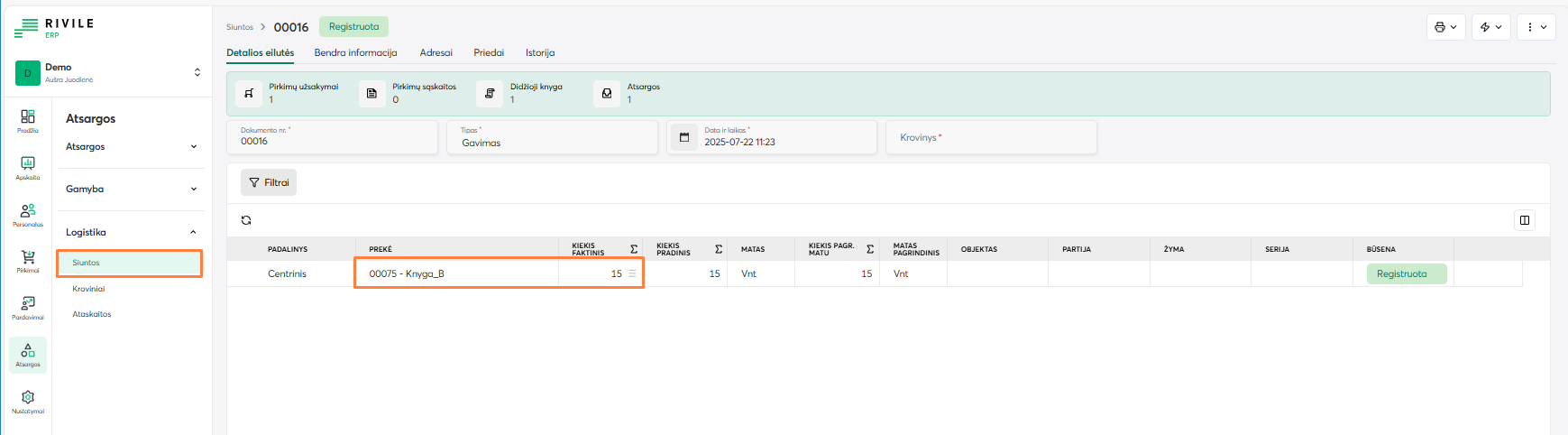This screenshot has width=1568, height=435.
Task: Open the Pradžia home sidebar icon
Action: pos(28,120)
